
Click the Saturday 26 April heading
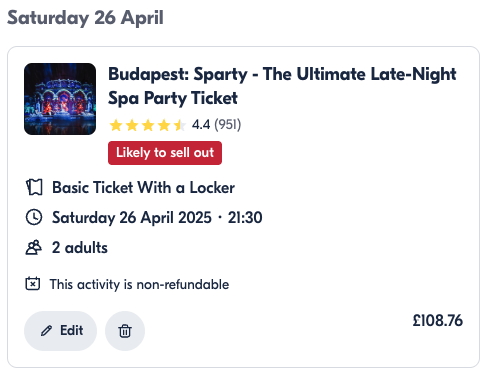tap(85, 17)
